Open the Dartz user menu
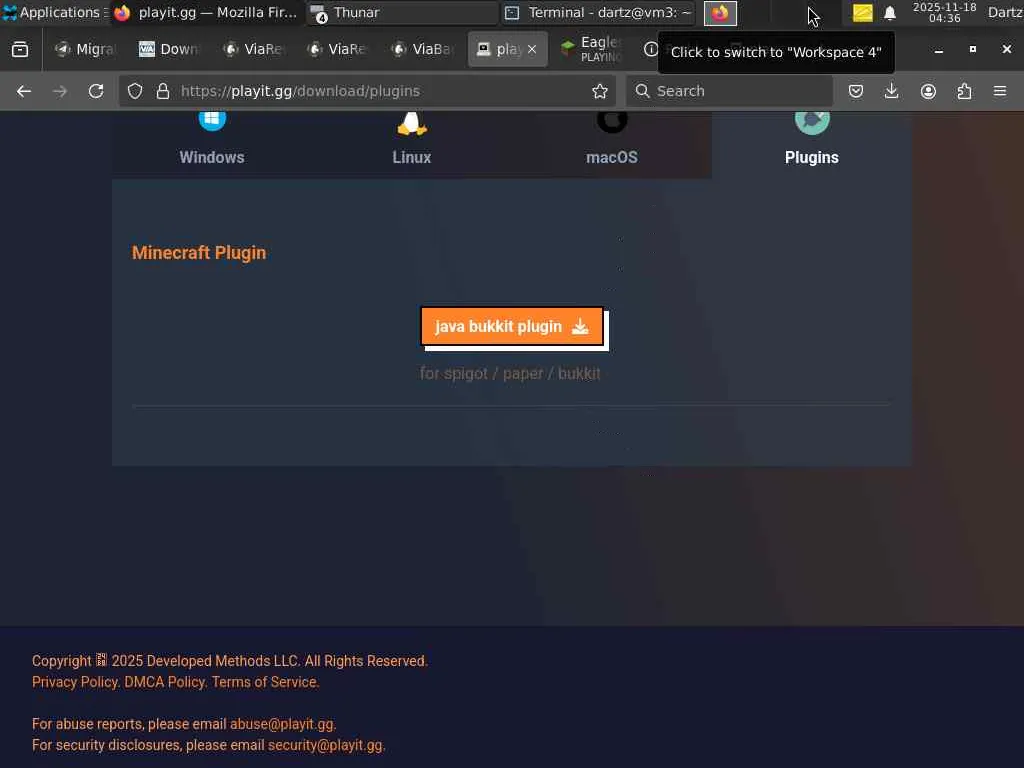This screenshot has width=1024, height=768. 1005,12
